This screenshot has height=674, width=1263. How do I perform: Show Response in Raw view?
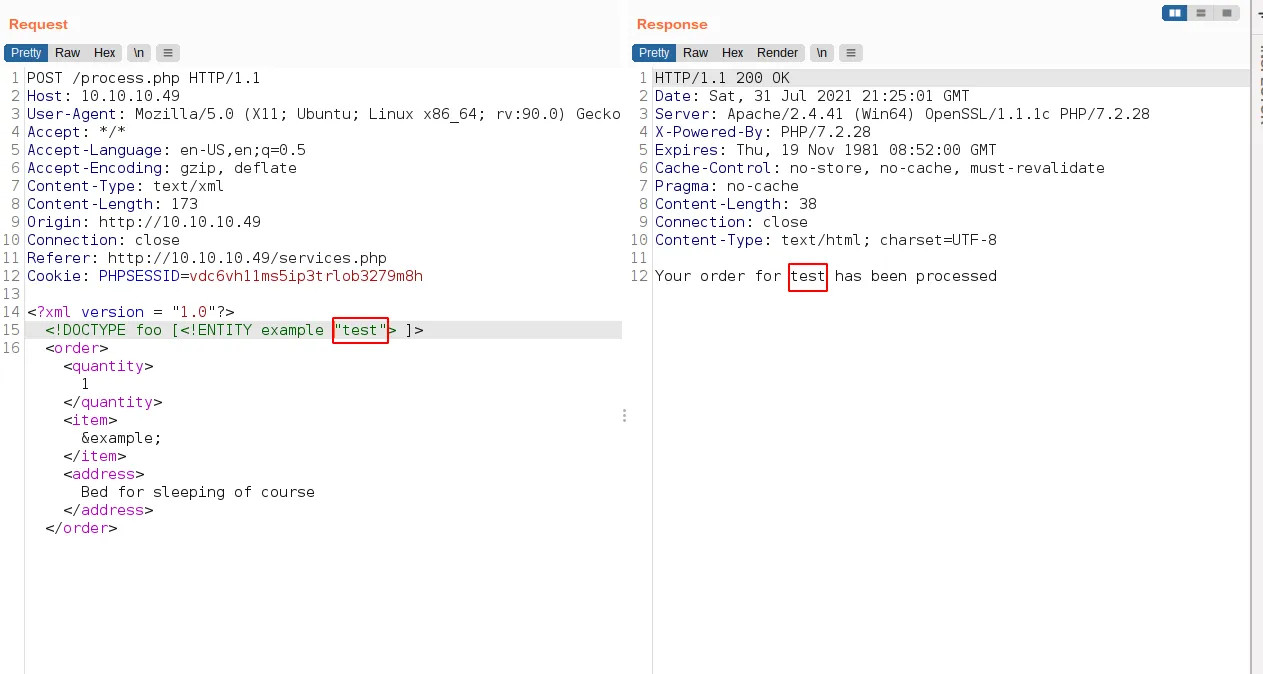tap(696, 53)
